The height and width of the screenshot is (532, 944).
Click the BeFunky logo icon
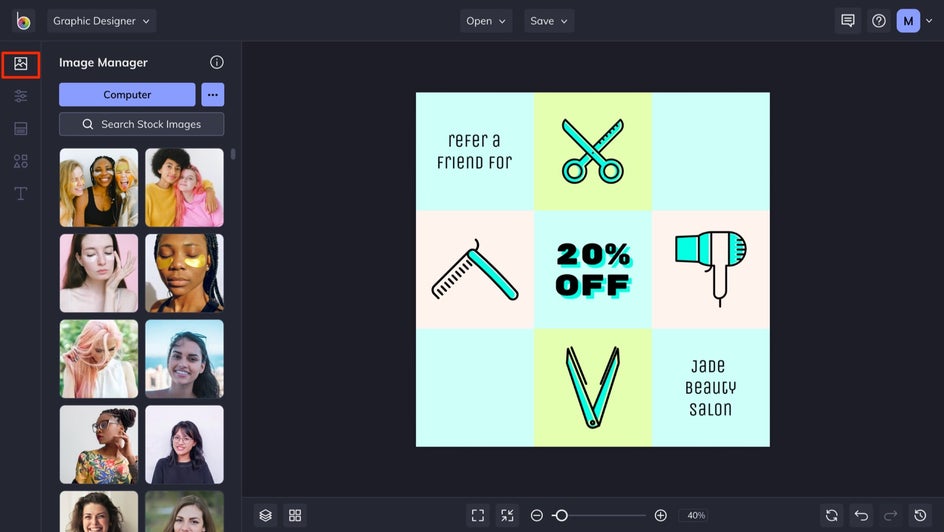[23, 21]
